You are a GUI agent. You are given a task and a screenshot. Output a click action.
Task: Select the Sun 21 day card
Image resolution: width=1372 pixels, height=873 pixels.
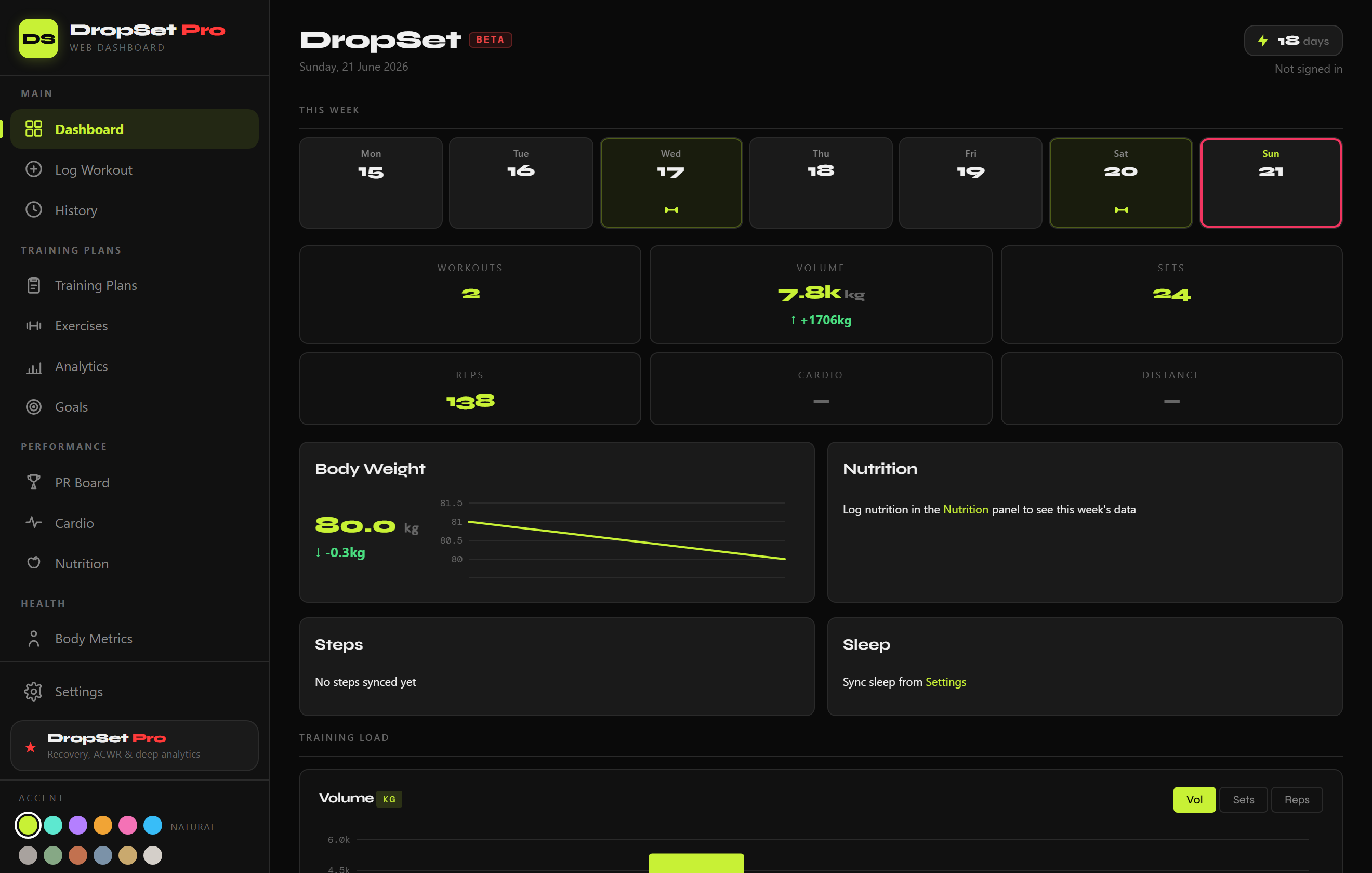point(1271,183)
